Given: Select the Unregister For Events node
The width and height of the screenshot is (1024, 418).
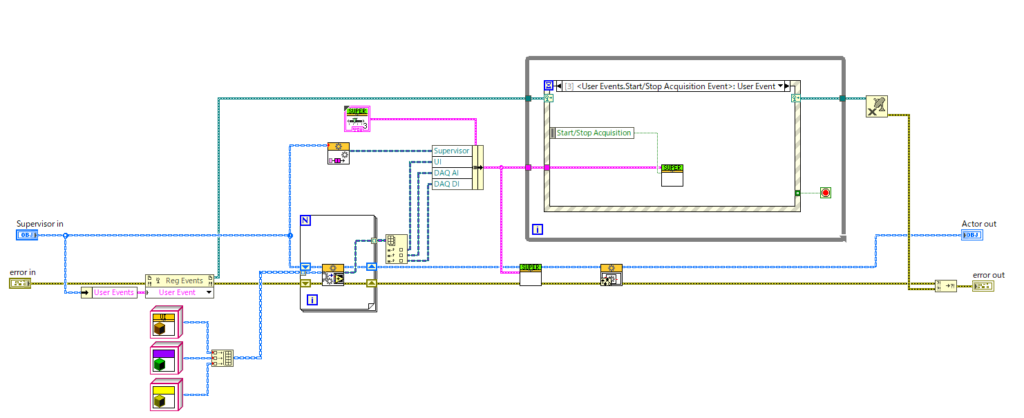Looking at the screenshot, I should click(x=876, y=106).
